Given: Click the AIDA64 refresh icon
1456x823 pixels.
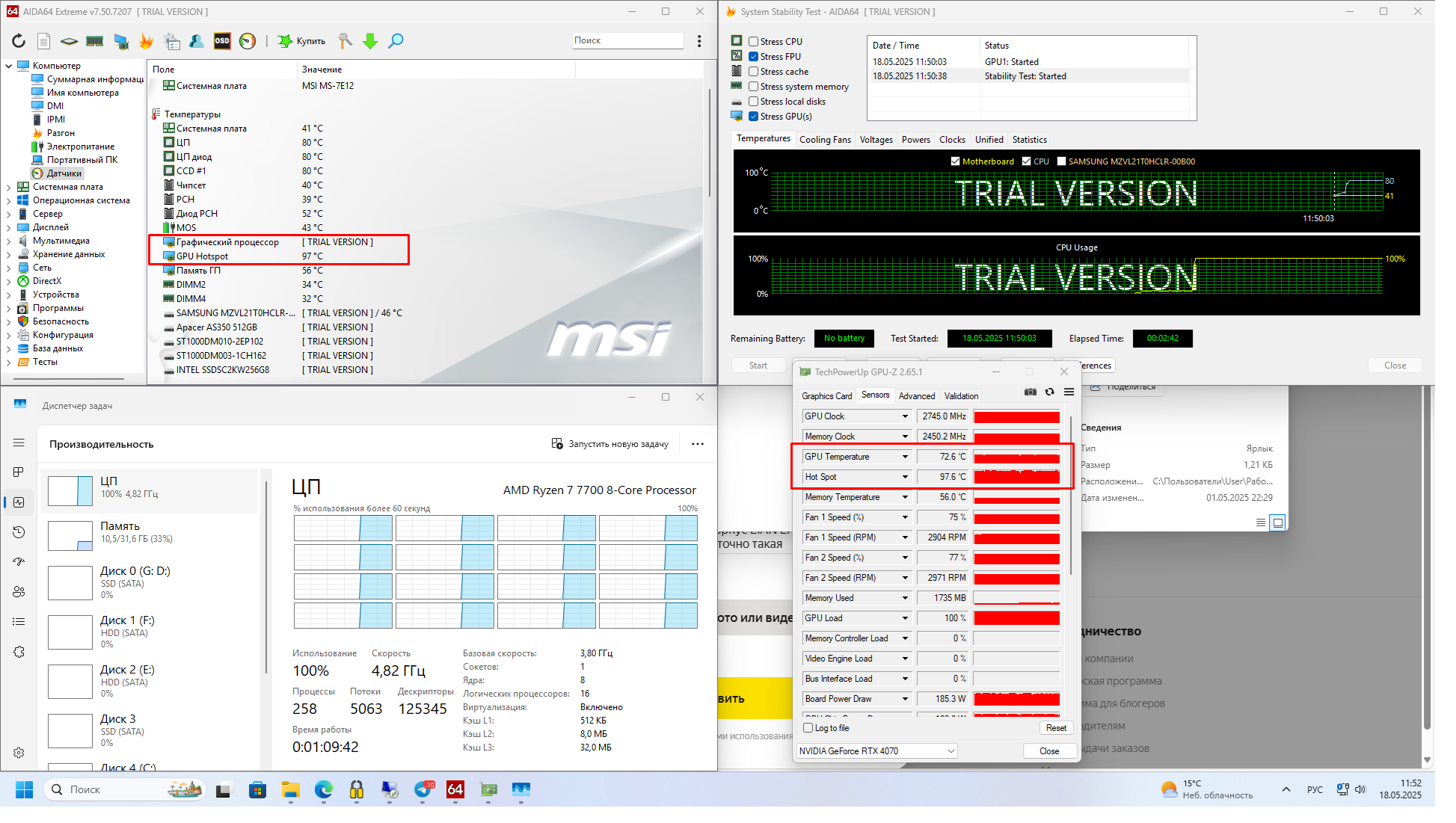Looking at the screenshot, I should pos(19,41).
